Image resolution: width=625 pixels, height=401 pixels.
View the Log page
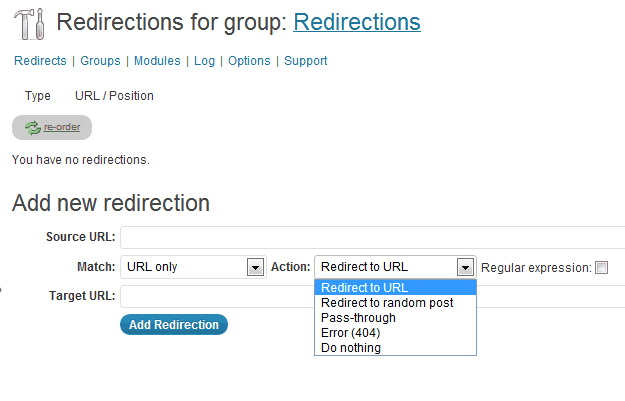(x=204, y=61)
